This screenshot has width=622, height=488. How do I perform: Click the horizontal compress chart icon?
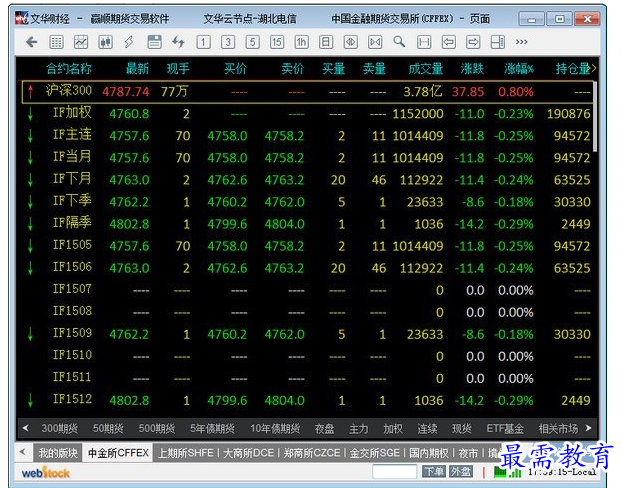point(375,42)
